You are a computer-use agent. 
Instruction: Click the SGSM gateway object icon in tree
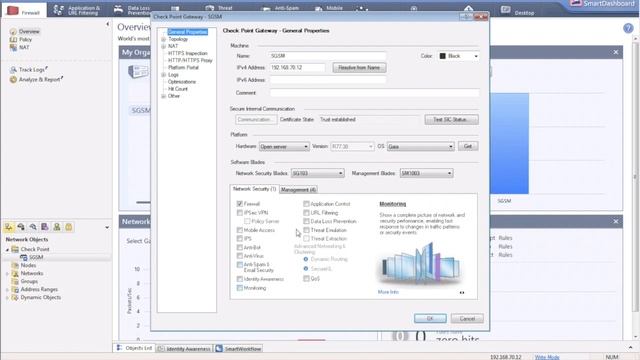tap(24, 257)
